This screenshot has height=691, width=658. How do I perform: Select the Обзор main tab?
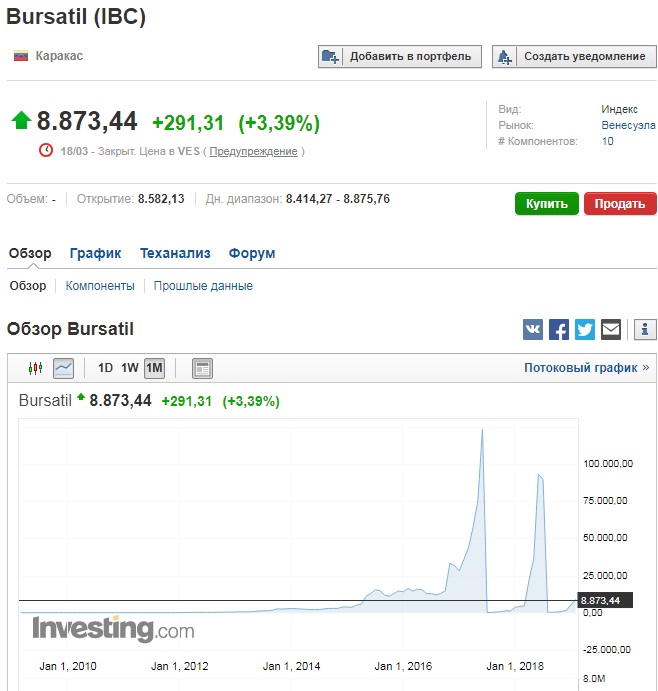tap(30, 253)
